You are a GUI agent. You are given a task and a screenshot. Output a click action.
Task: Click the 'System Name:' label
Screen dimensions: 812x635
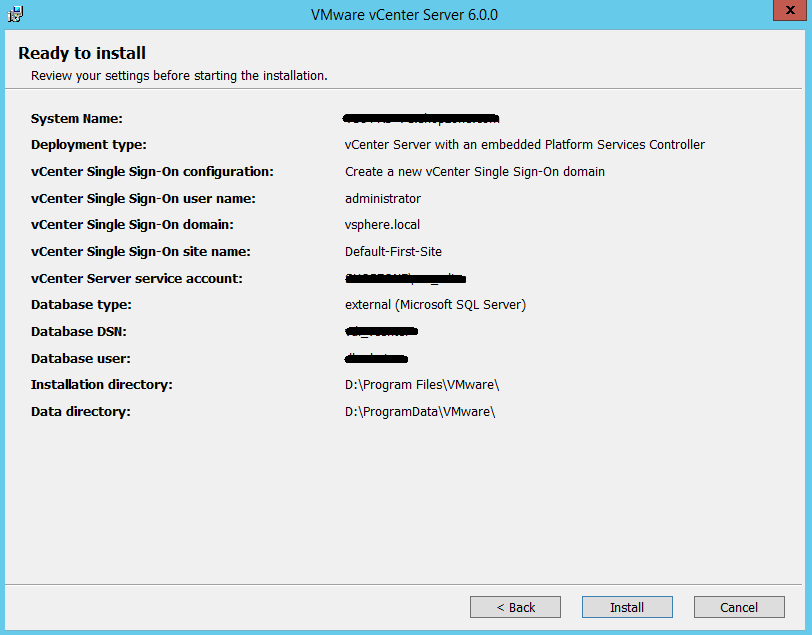click(77, 119)
